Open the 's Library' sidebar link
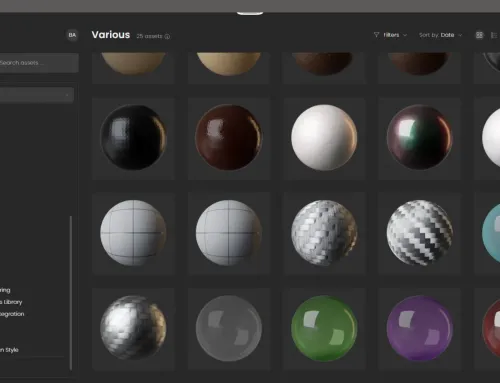The image size is (500, 383). point(11,302)
